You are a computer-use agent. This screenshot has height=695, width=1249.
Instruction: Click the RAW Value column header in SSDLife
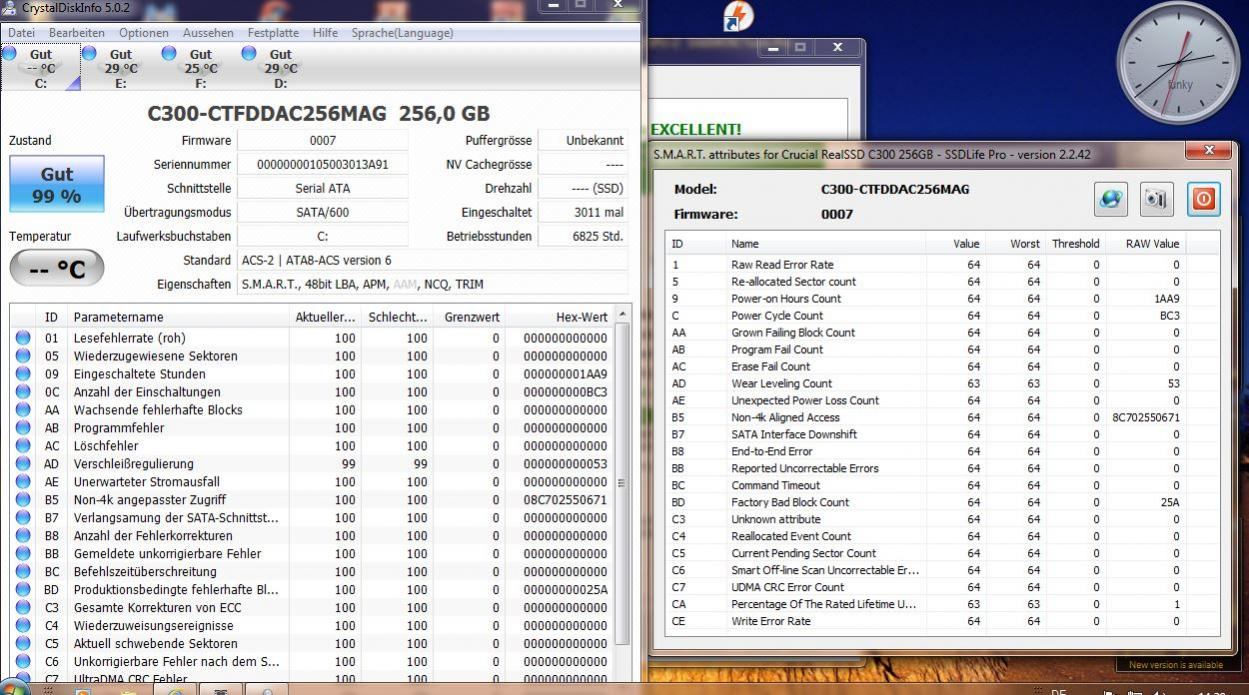(1145, 244)
